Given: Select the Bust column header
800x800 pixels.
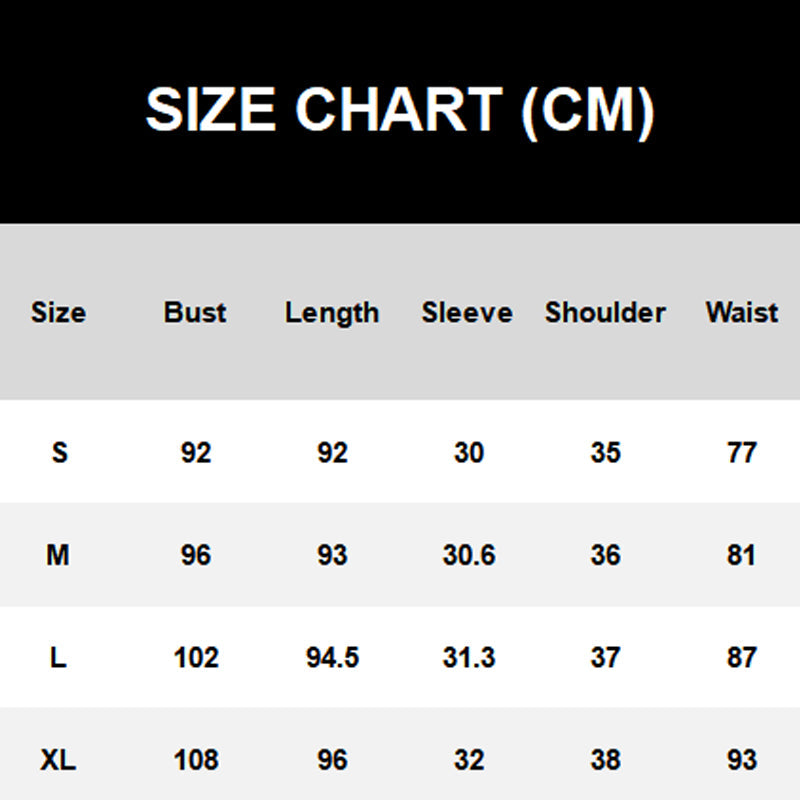Looking at the screenshot, I should (x=195, y=312).
